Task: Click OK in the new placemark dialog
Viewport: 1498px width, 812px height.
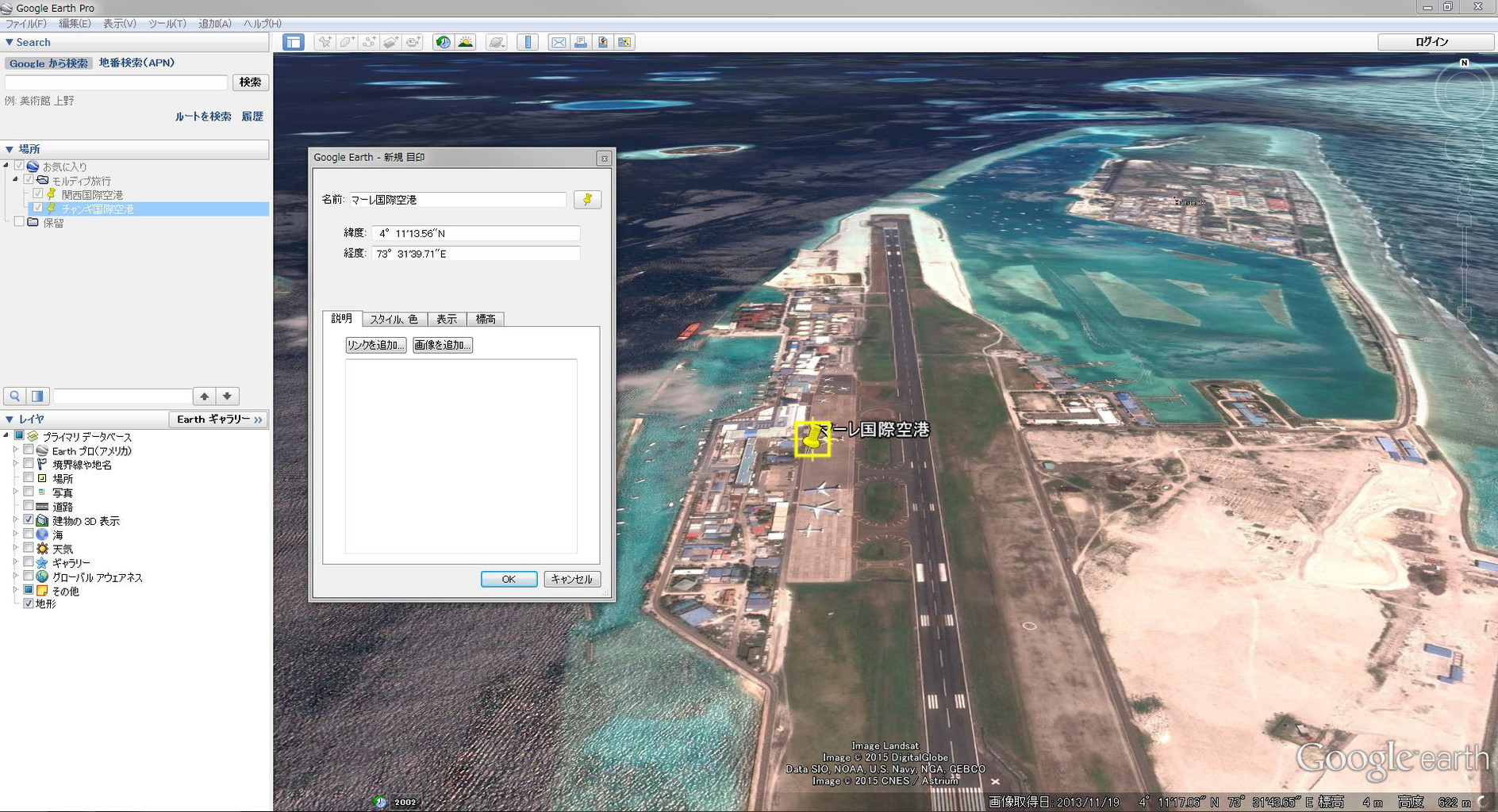Action: pos(509,579)
